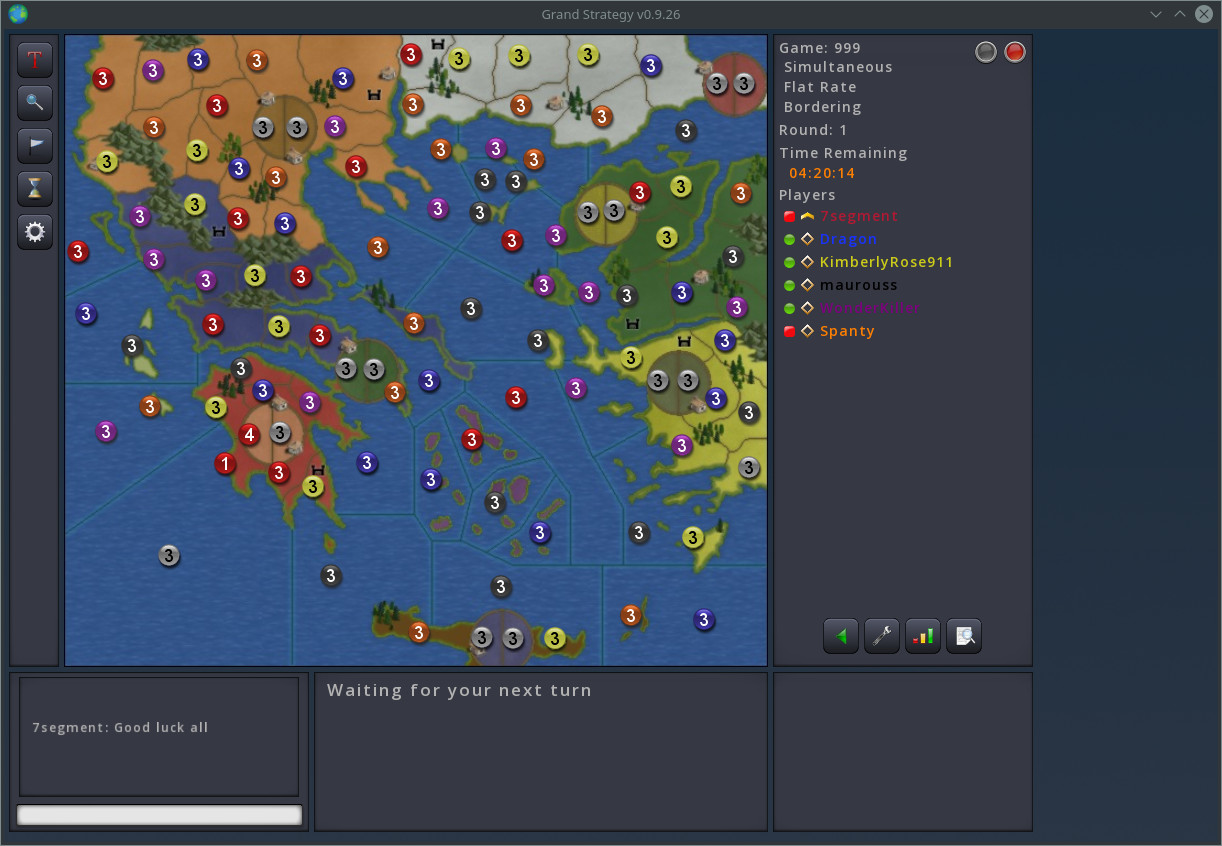Open the game log viewer with the magnifier-document icon
The height and width of the screenshot is (846, 1222).
tap(963, 636)
